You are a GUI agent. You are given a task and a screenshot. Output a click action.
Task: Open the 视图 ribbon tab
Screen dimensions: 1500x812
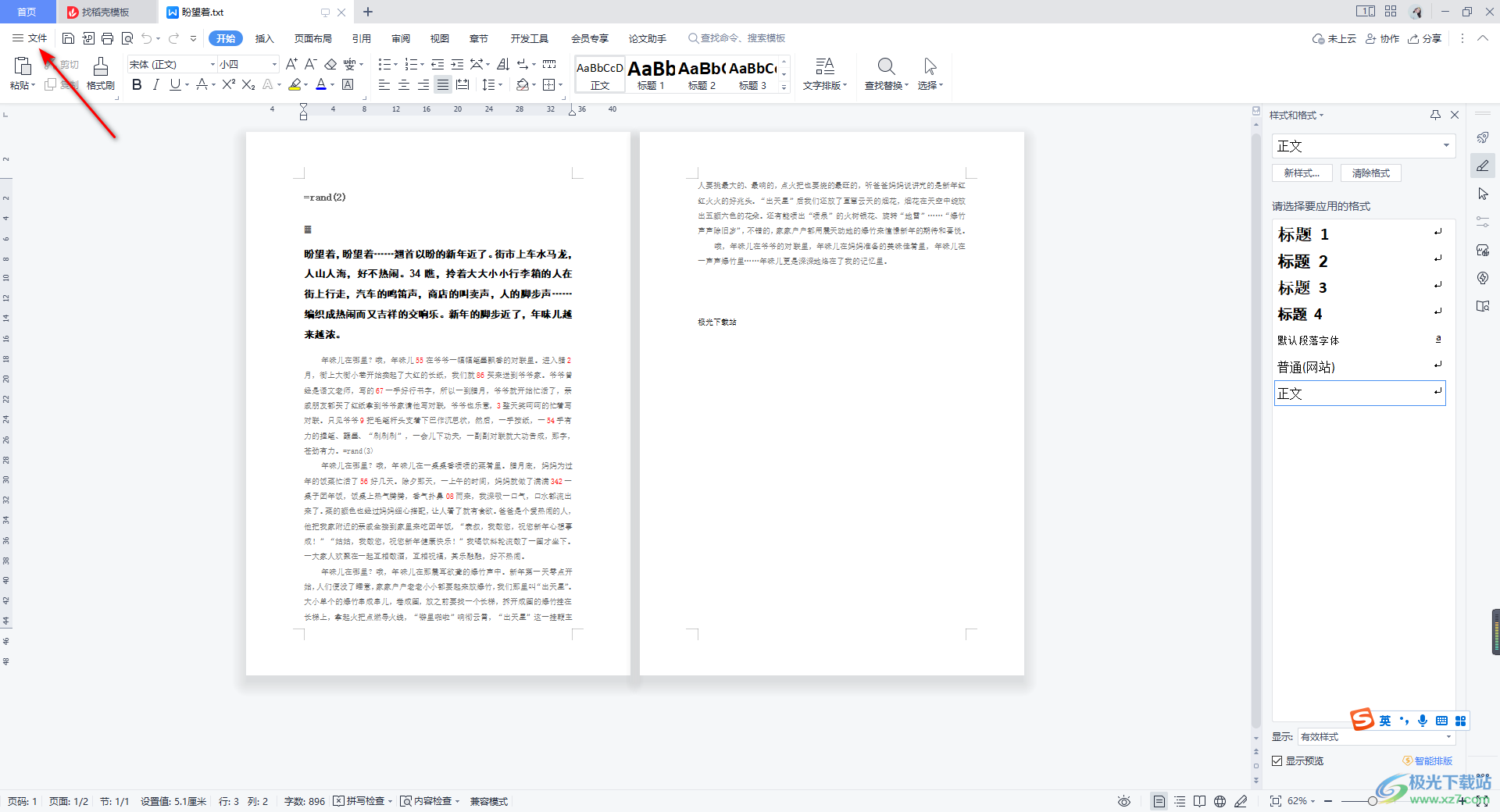[440, 38]
